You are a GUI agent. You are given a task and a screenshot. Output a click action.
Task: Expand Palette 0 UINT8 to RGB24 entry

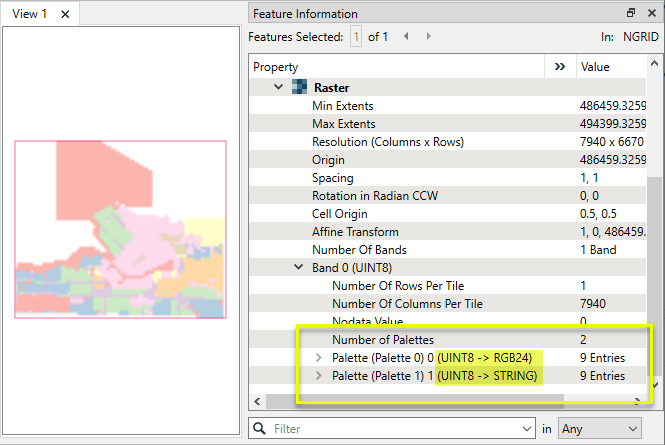[x=319, y=358]
